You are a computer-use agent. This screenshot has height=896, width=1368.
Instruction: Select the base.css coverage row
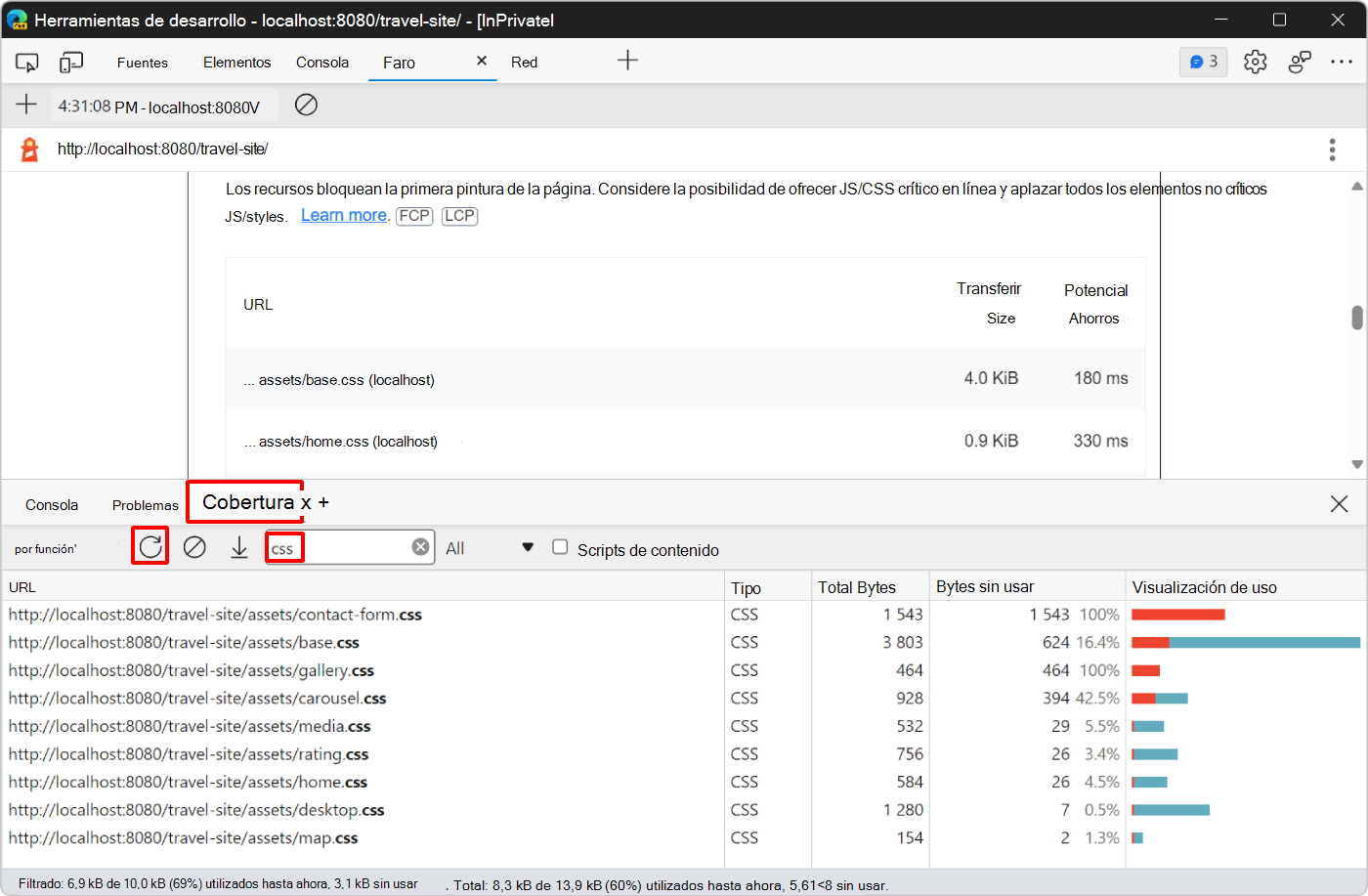(684, 642)
